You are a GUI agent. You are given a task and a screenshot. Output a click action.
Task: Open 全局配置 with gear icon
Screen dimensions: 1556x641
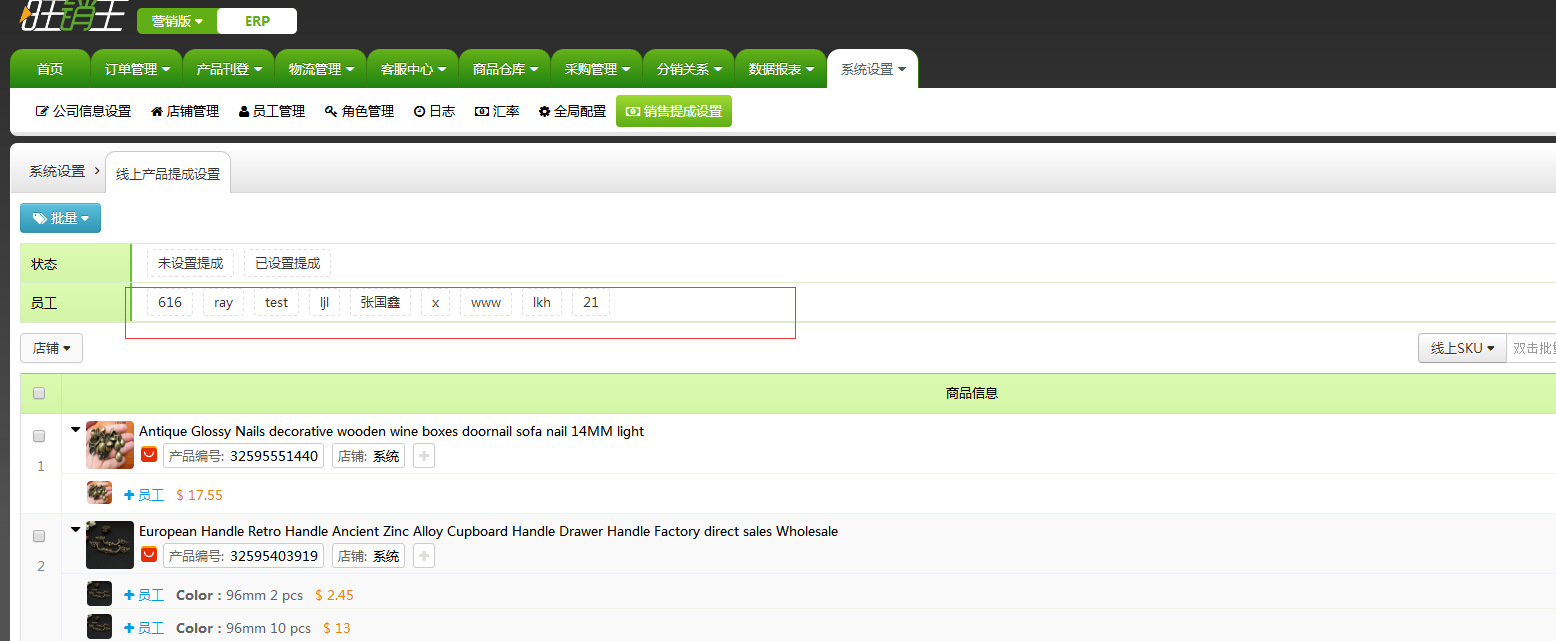tap(572, 111)
